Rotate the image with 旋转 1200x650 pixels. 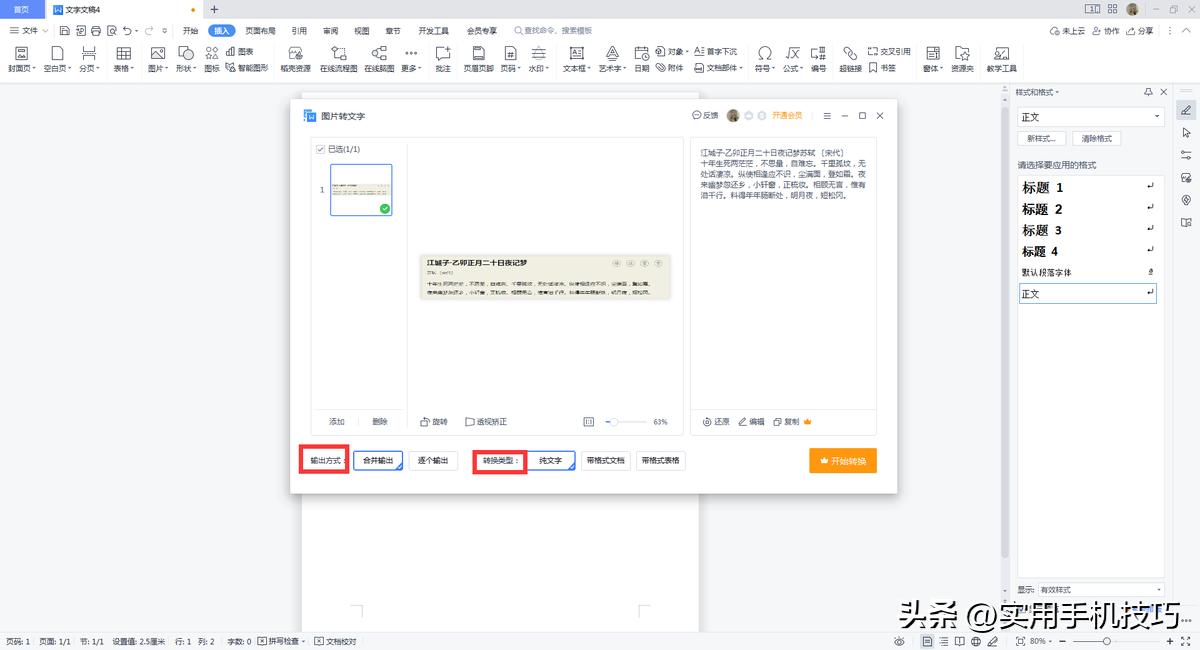tap(434, 422)
